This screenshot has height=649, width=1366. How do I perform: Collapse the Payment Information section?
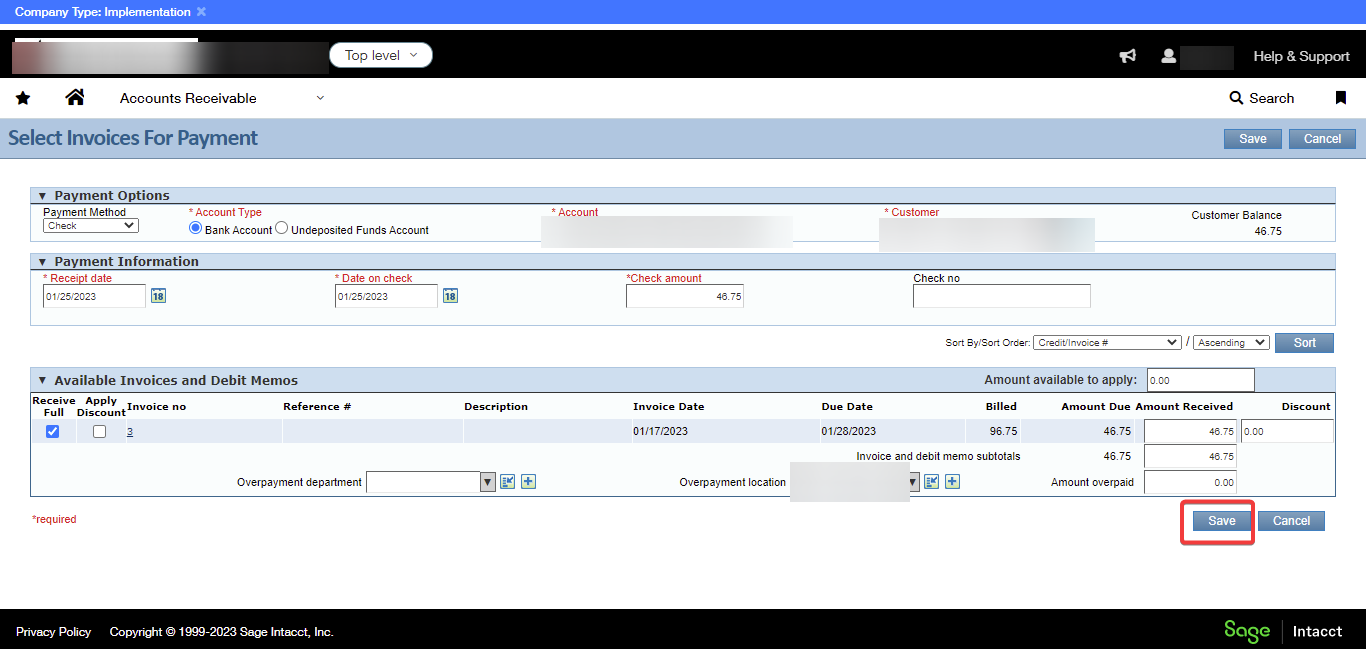pyautogui.click(x=42, y=262)
